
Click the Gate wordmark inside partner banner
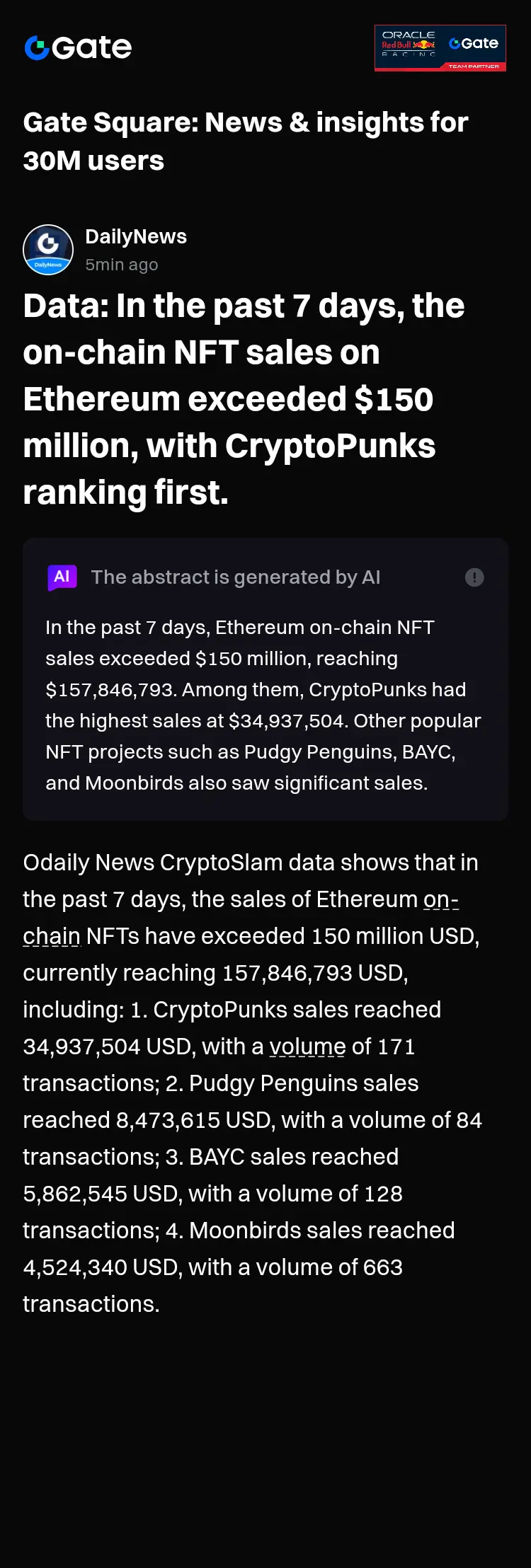(x=474, y=43)
